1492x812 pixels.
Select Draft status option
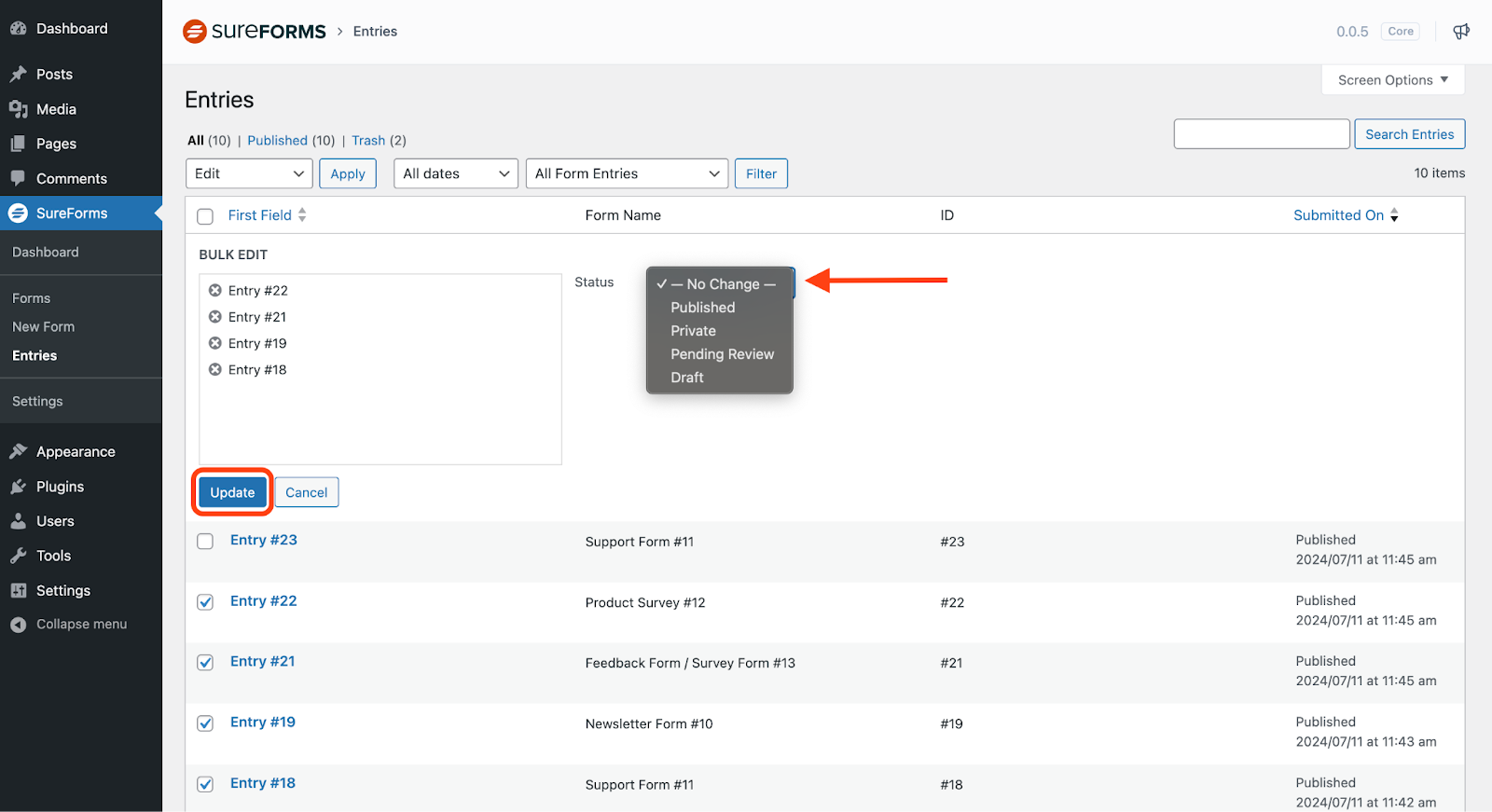[x=720, y=378]
